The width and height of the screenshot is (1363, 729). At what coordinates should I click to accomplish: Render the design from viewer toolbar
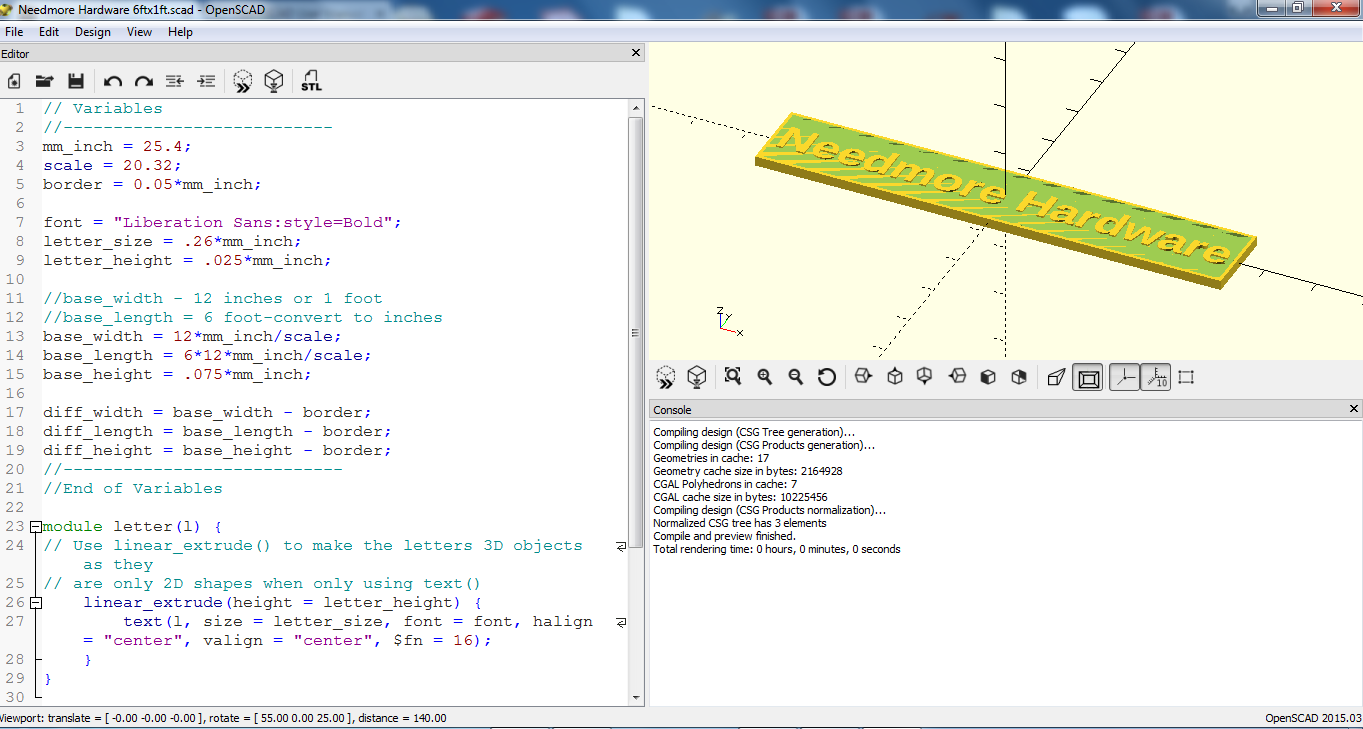pyautogui.click(x=697, y=377)
